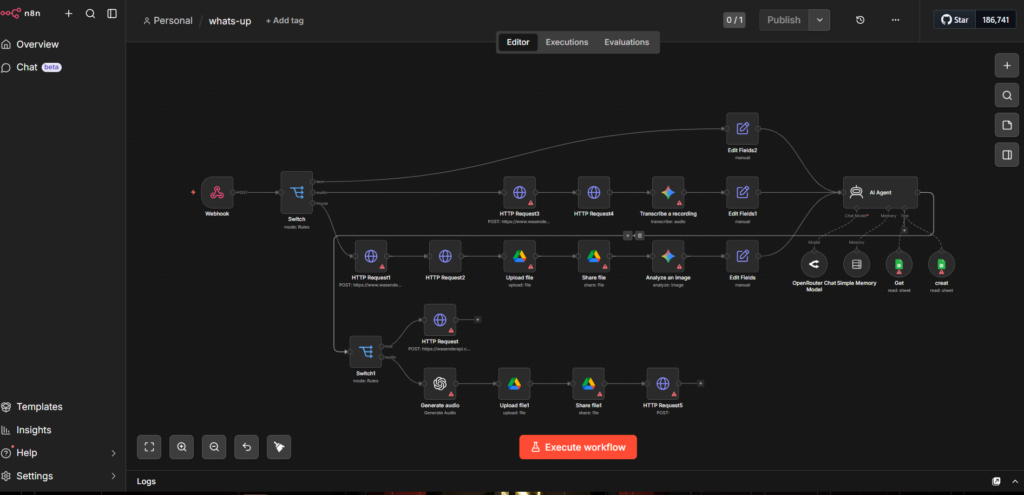This screenshot has width=1024, height=495.
Task: Select the Webhook trigger node
Action: point(217,193)
